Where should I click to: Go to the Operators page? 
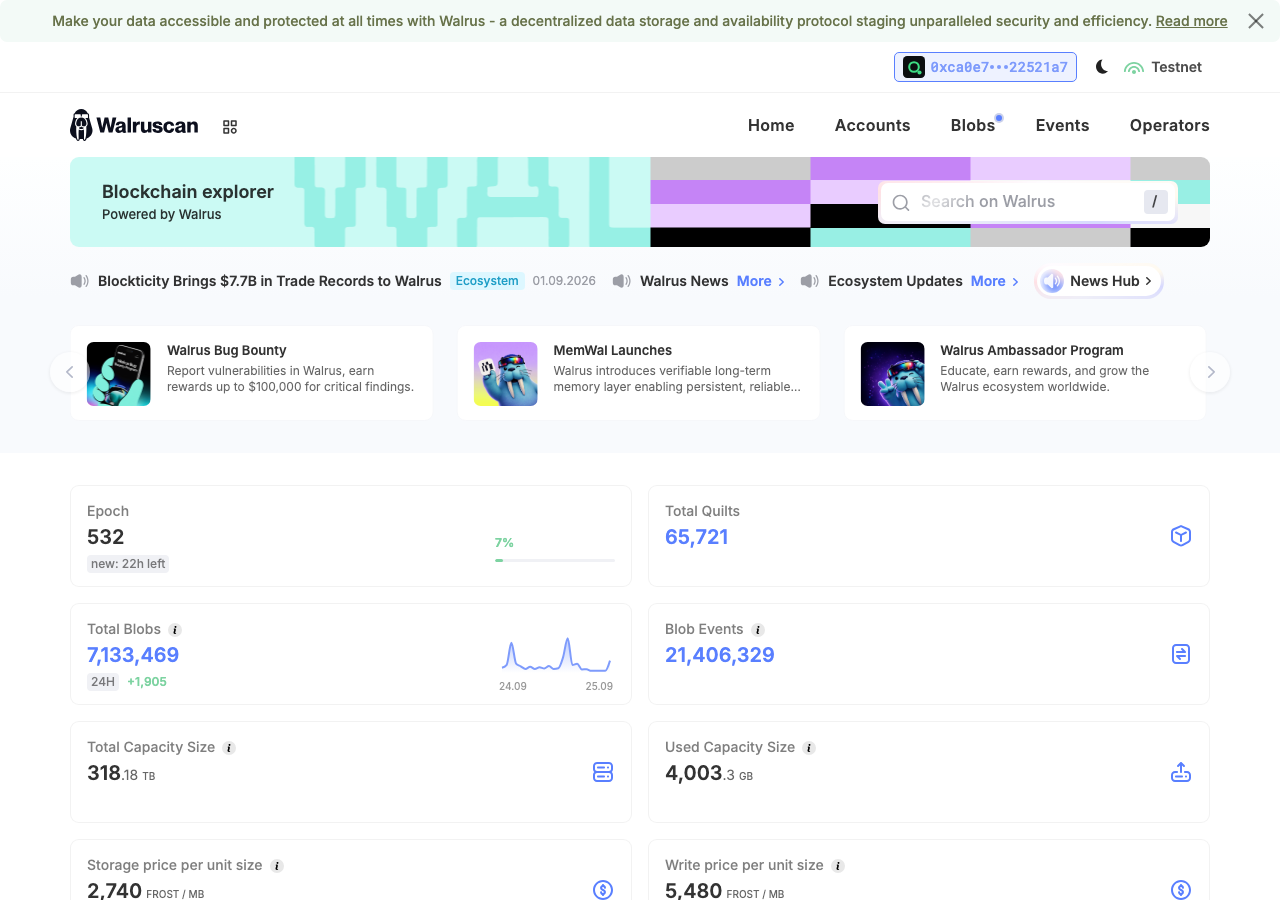click(x=1170, y=125)
